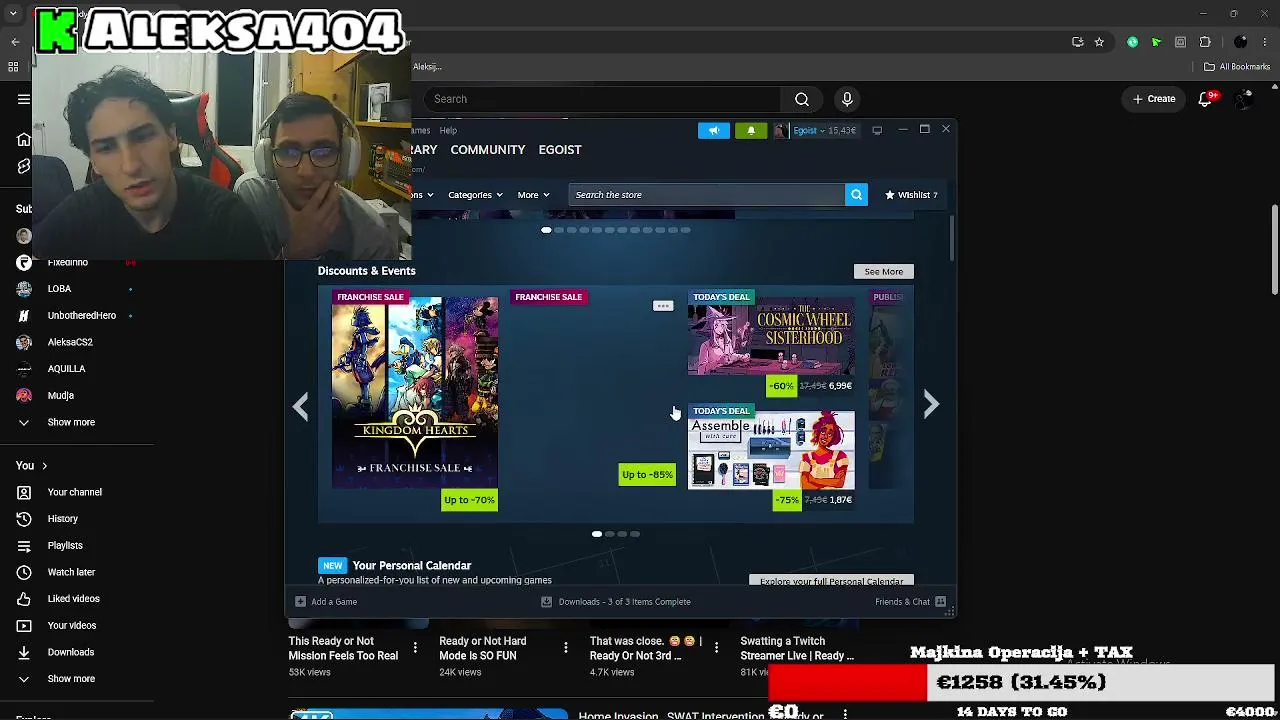
Task: Click the Steam downloads icon in footer
Action: tap(546, 602)
